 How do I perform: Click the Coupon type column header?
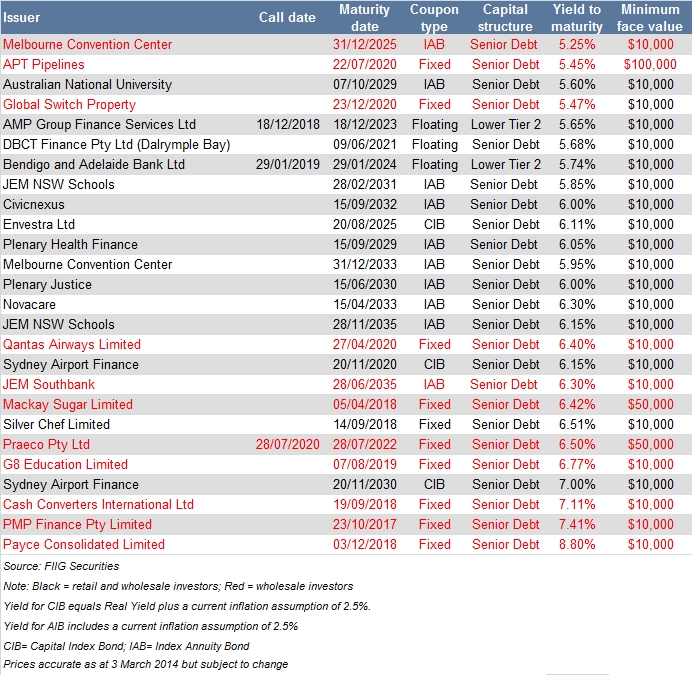point(434,17)
